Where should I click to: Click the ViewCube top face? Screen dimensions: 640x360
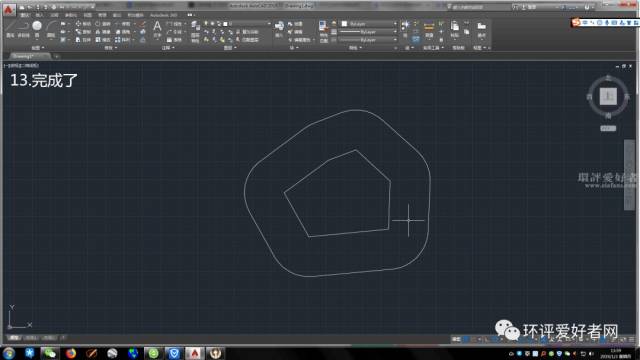[608, 96]
